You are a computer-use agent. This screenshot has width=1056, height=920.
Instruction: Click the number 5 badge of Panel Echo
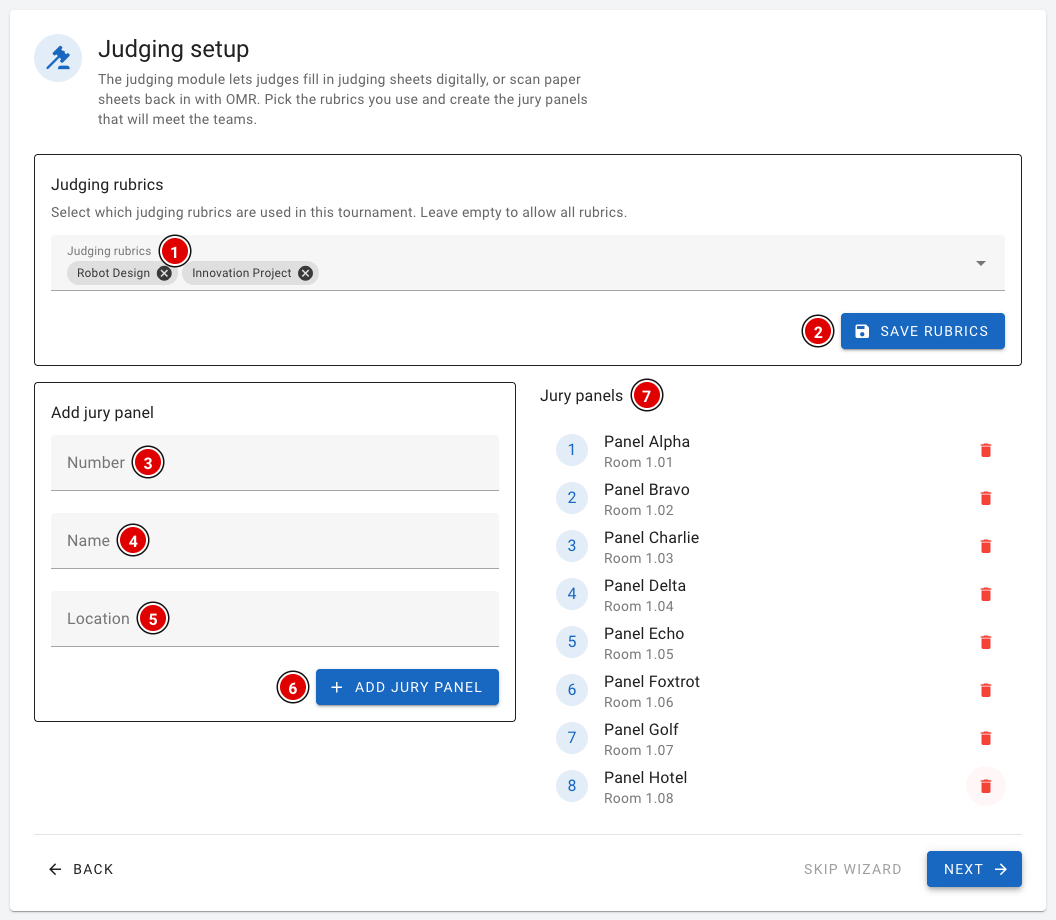coord(572,642)
